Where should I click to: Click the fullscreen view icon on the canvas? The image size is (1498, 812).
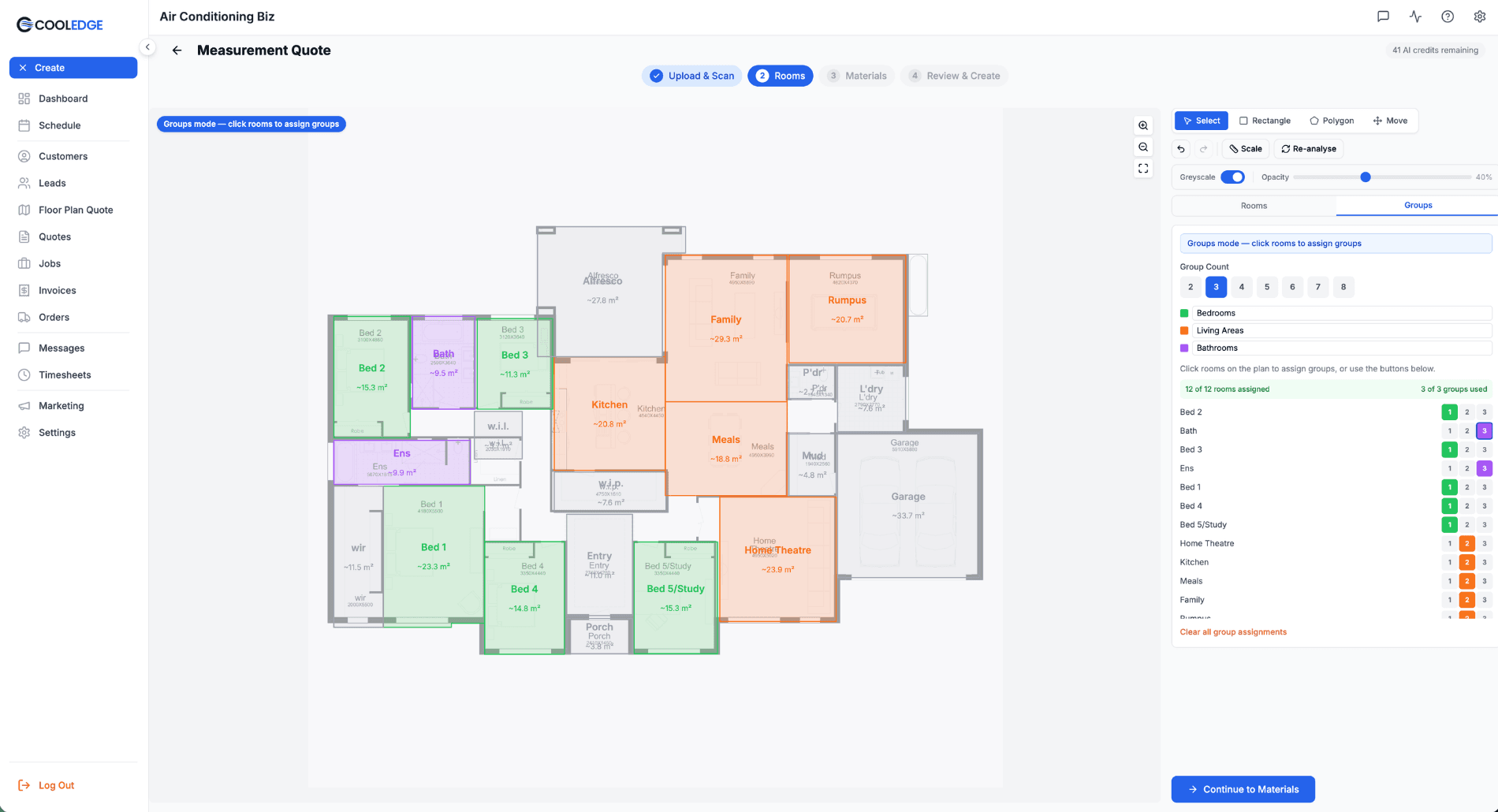pyautogui.click(x=1143, y=168)
